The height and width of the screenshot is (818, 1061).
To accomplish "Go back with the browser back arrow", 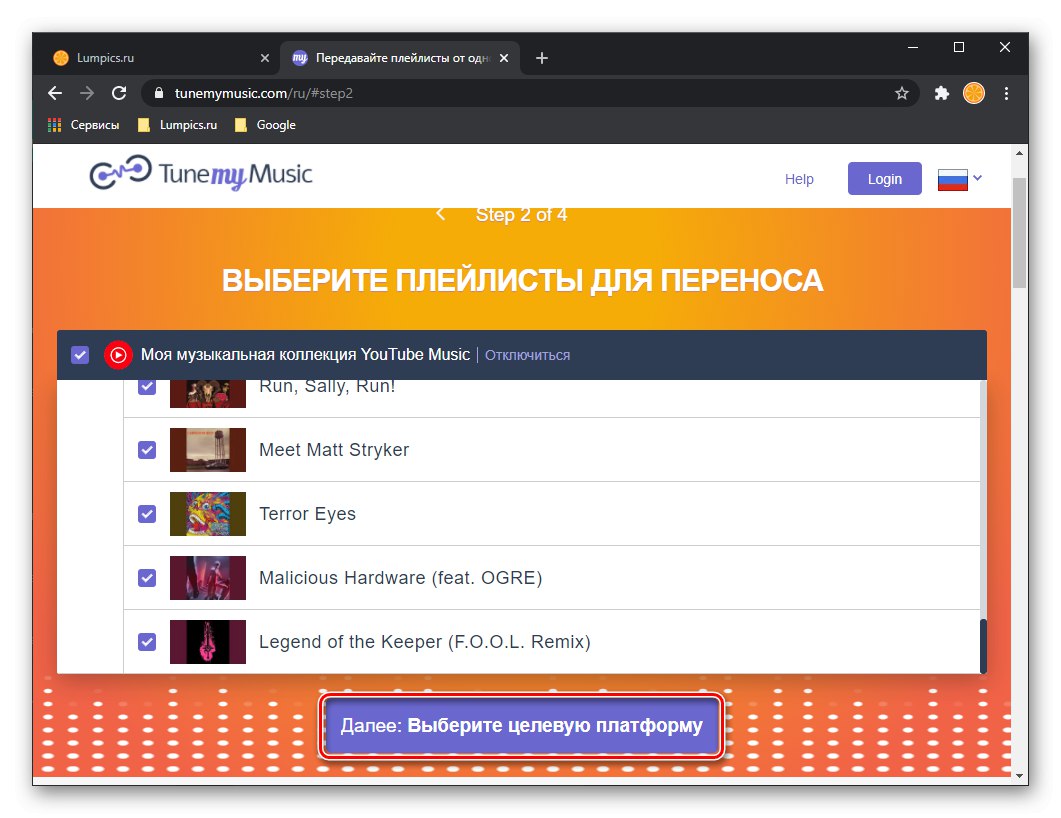I will point(55,93).
